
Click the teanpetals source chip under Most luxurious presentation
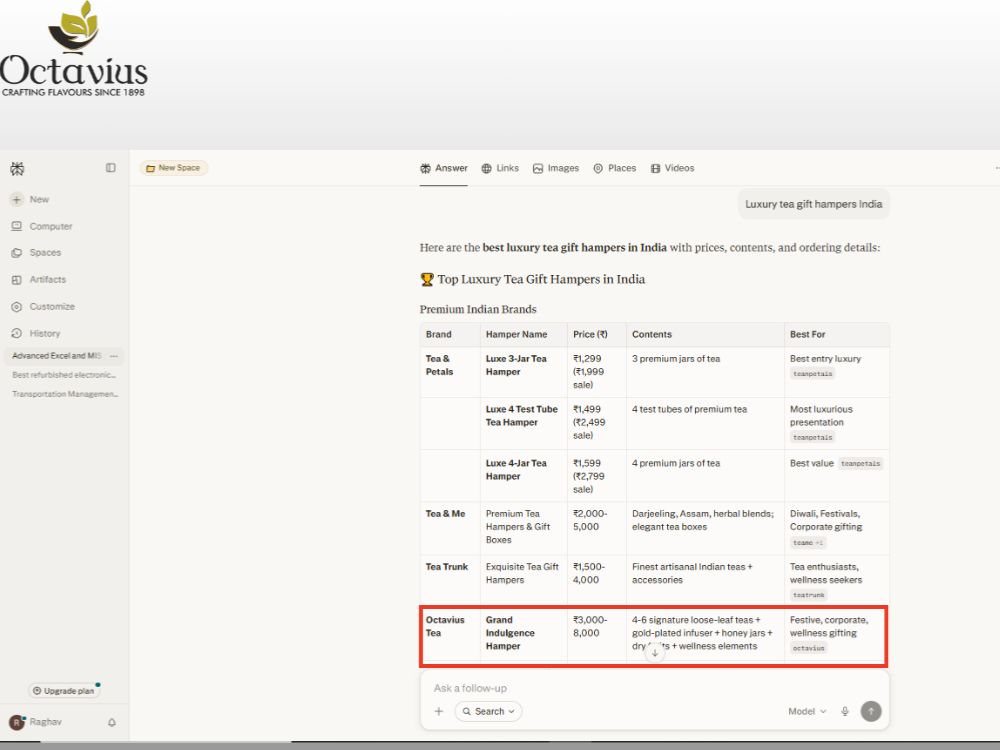pyautogui.click(x=812, y=438)
